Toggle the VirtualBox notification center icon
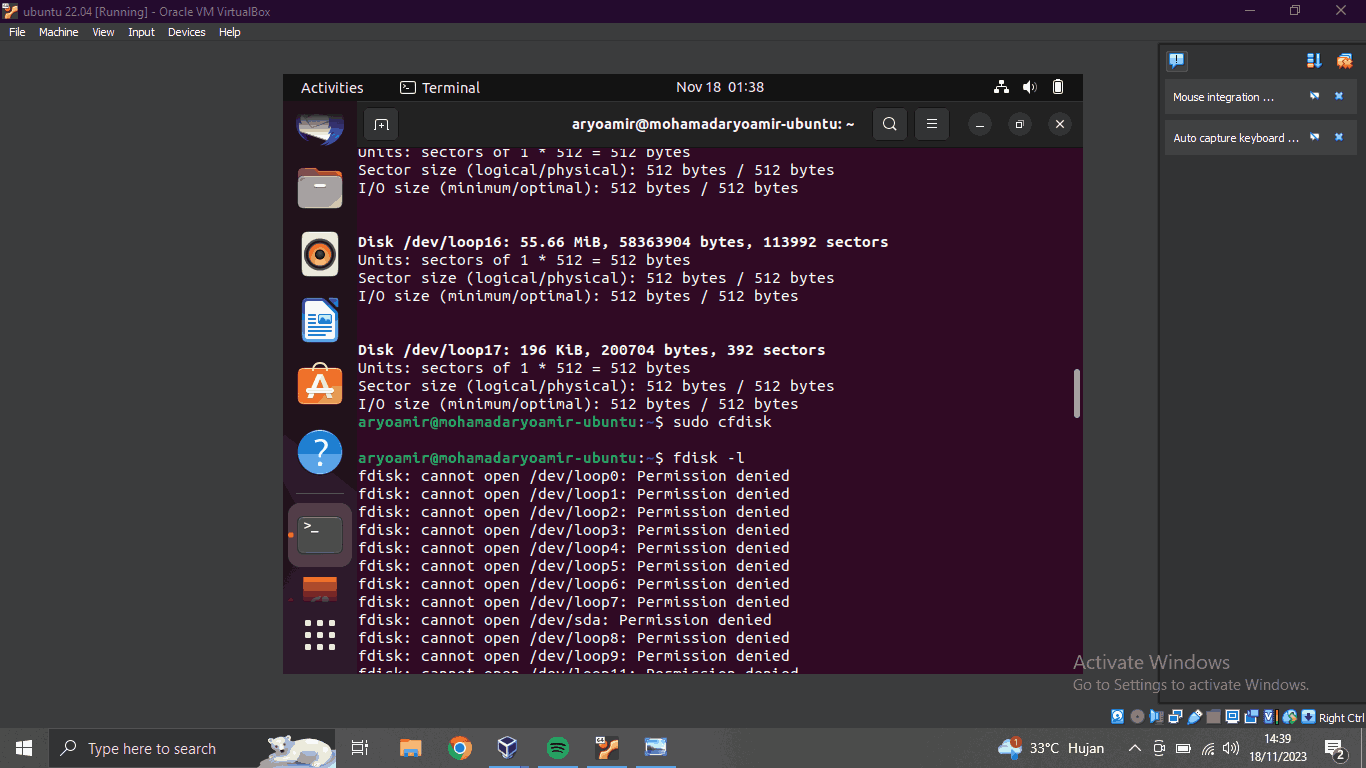 1177,61
